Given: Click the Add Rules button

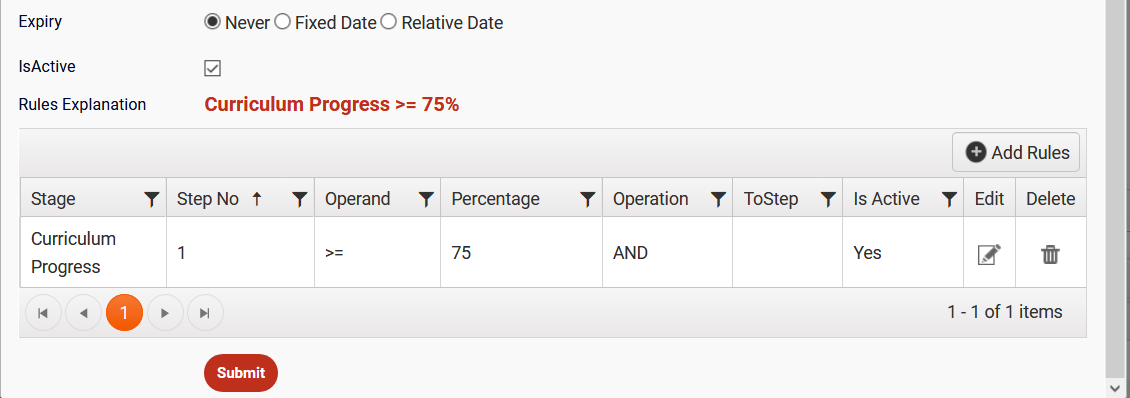Looking at the screenshot, I should (x=1015, y=152).
